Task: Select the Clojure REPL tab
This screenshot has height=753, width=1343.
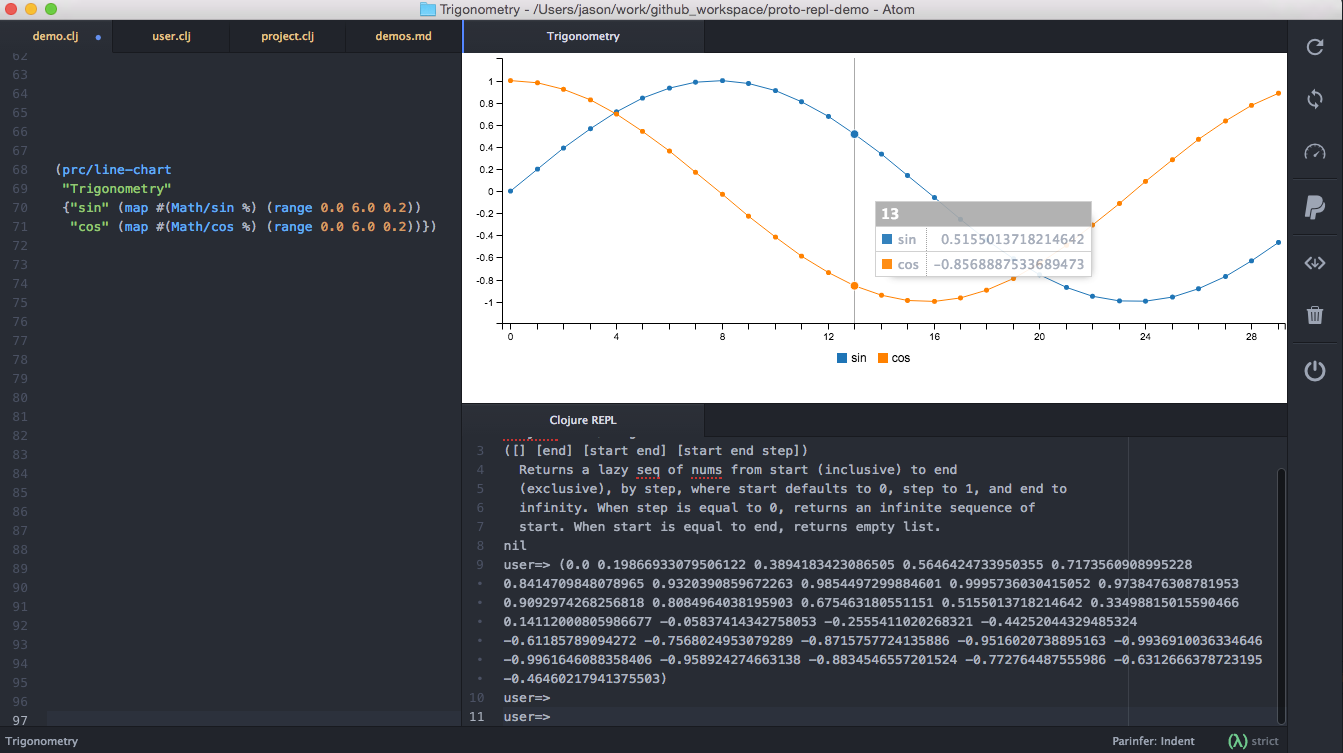Action: (584, 420)
